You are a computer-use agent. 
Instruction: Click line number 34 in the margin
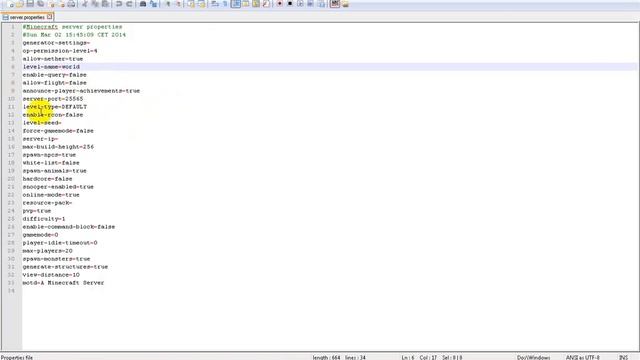pyautogui.click(x=11, y=291)
